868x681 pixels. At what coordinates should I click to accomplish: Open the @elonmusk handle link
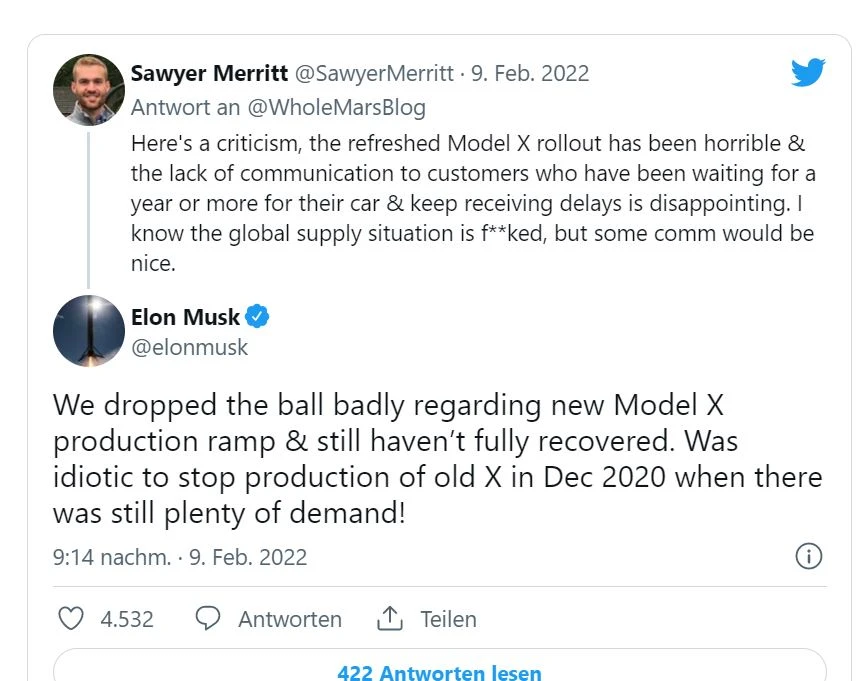190,347
